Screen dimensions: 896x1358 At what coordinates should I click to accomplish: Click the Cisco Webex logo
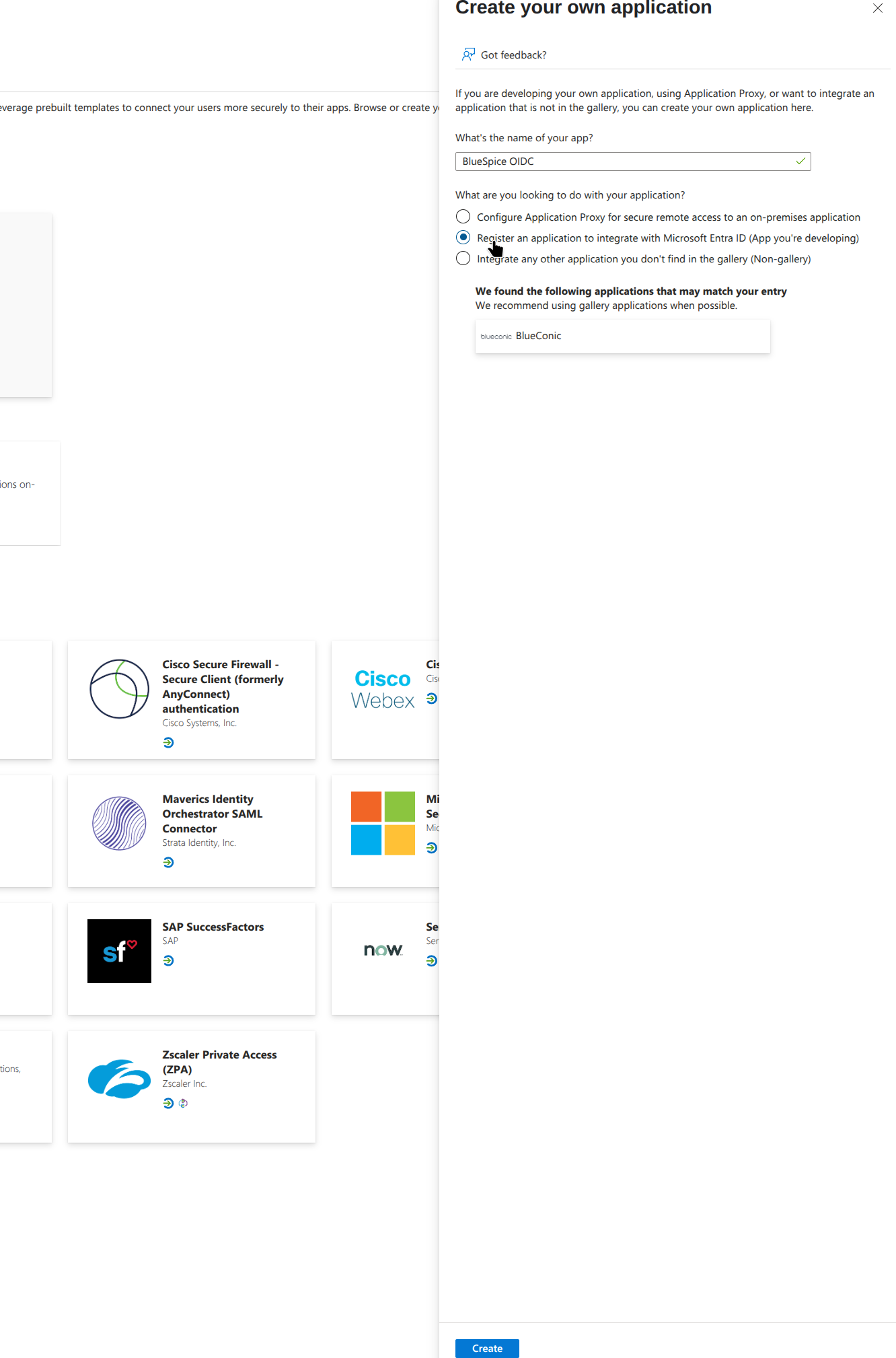(x=382, y=689)
